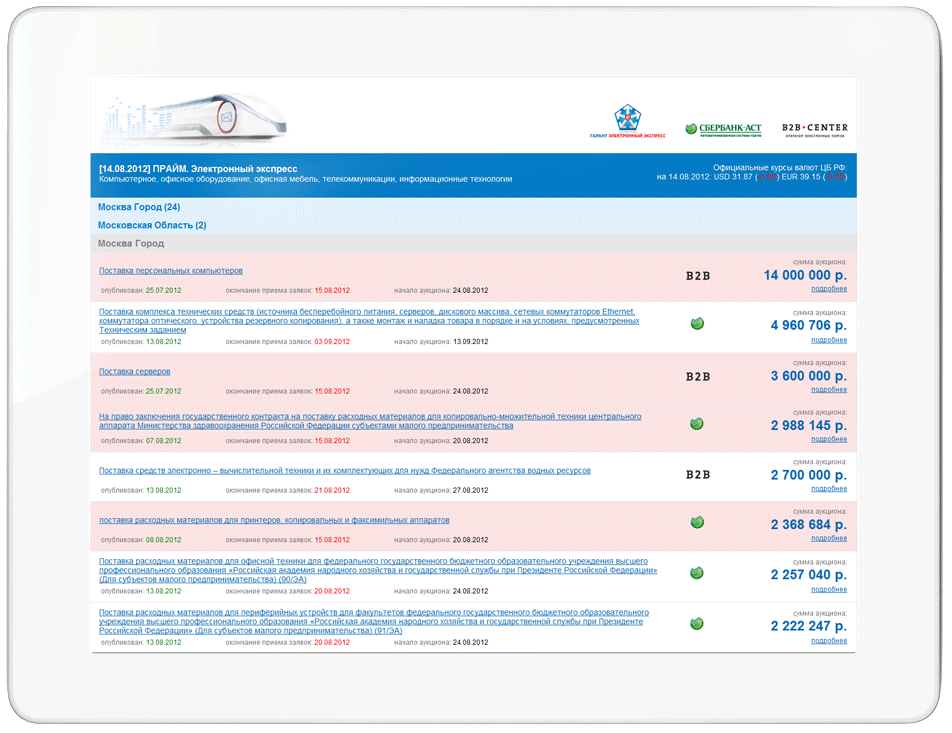The width and height of the screenshot is (952, 733).
Task: Open Ministry of Health consumables contract link
Action: click(370, 421)
